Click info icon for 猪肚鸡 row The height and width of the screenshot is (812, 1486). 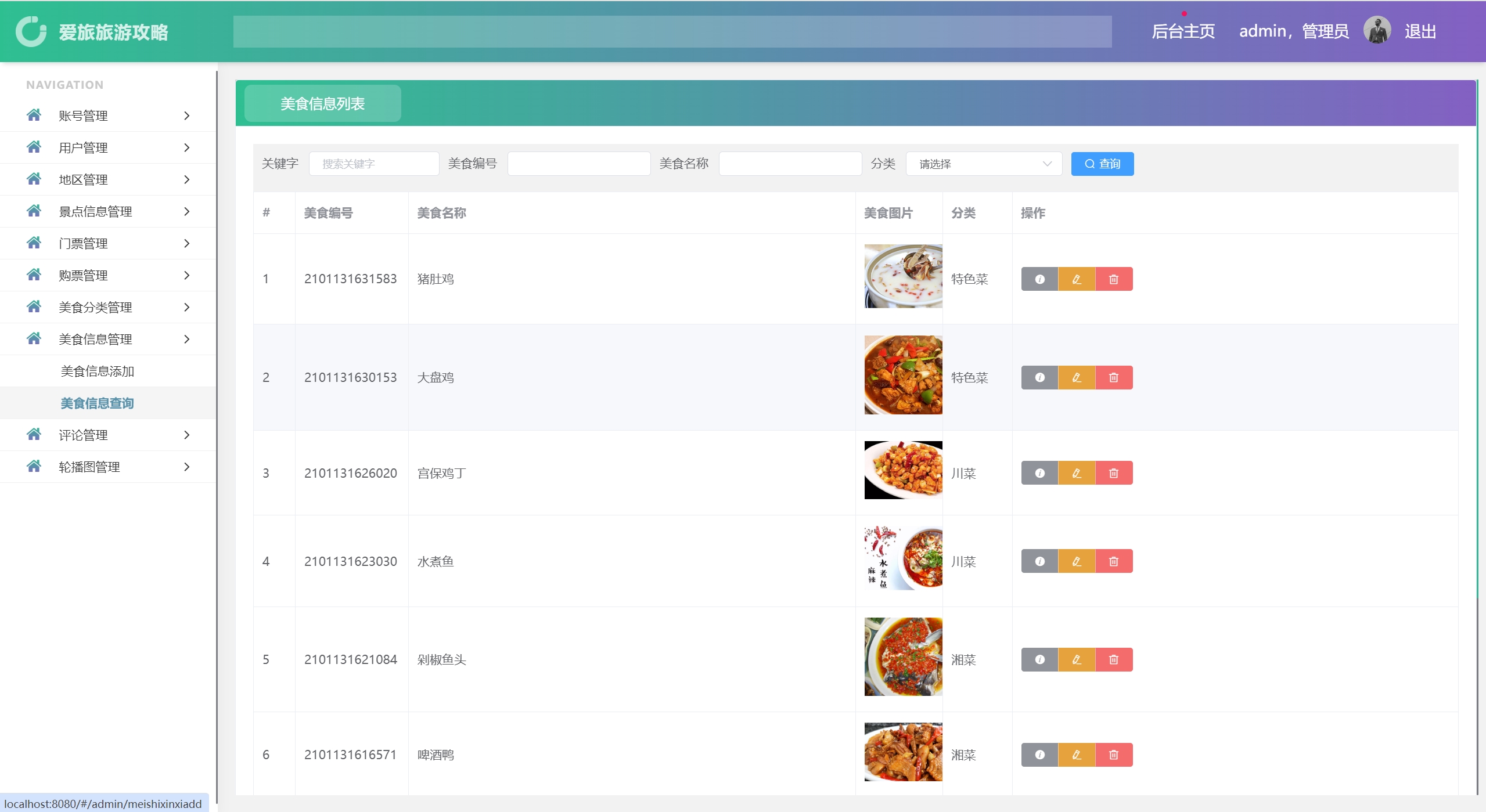click(x=1039, y=279)
